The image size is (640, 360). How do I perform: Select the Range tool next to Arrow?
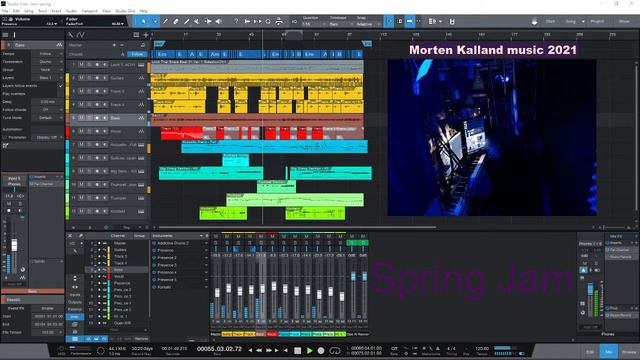[155, 21]
